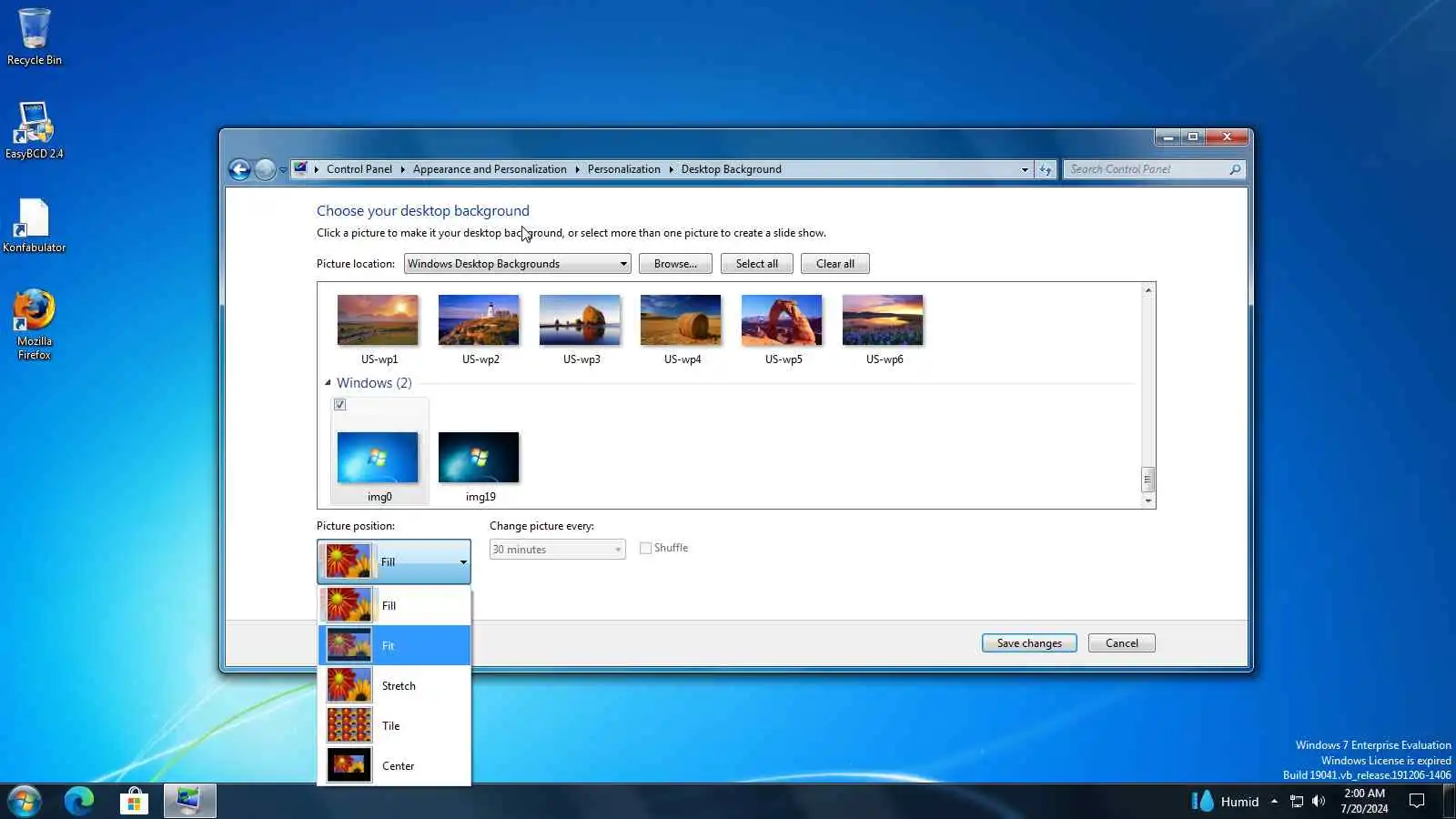Viewport: 1456px width, 819px height.
Task: Open the network tray icon
Action: [1297, 801]
